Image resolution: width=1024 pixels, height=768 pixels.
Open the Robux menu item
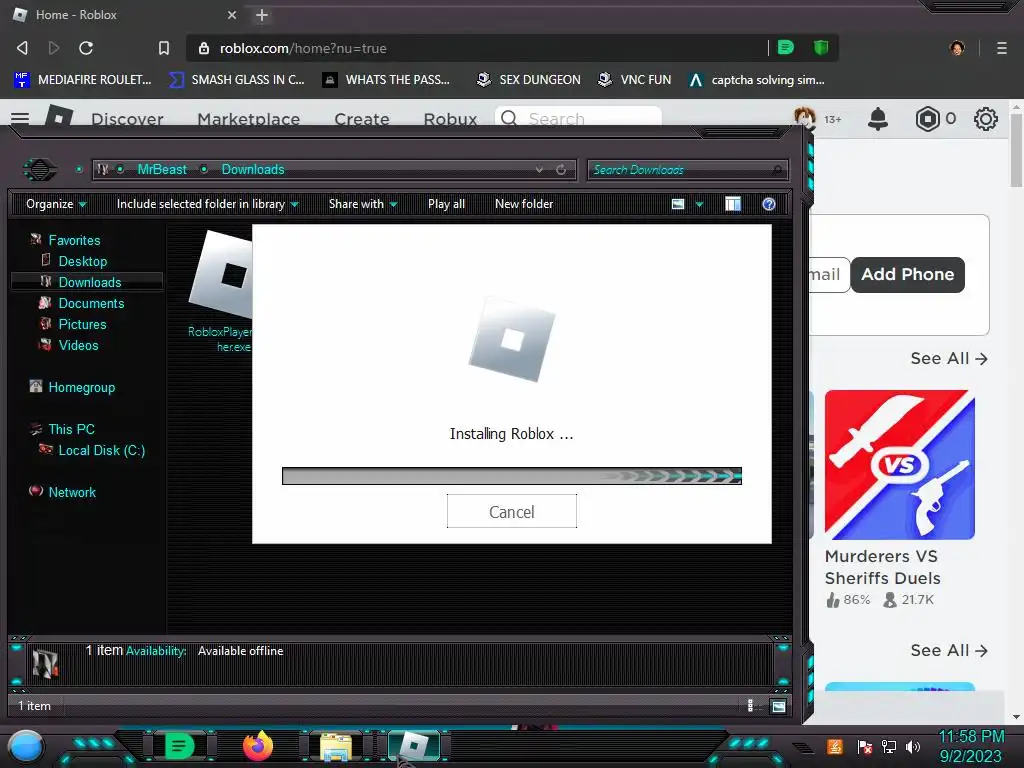pos(451,119)
